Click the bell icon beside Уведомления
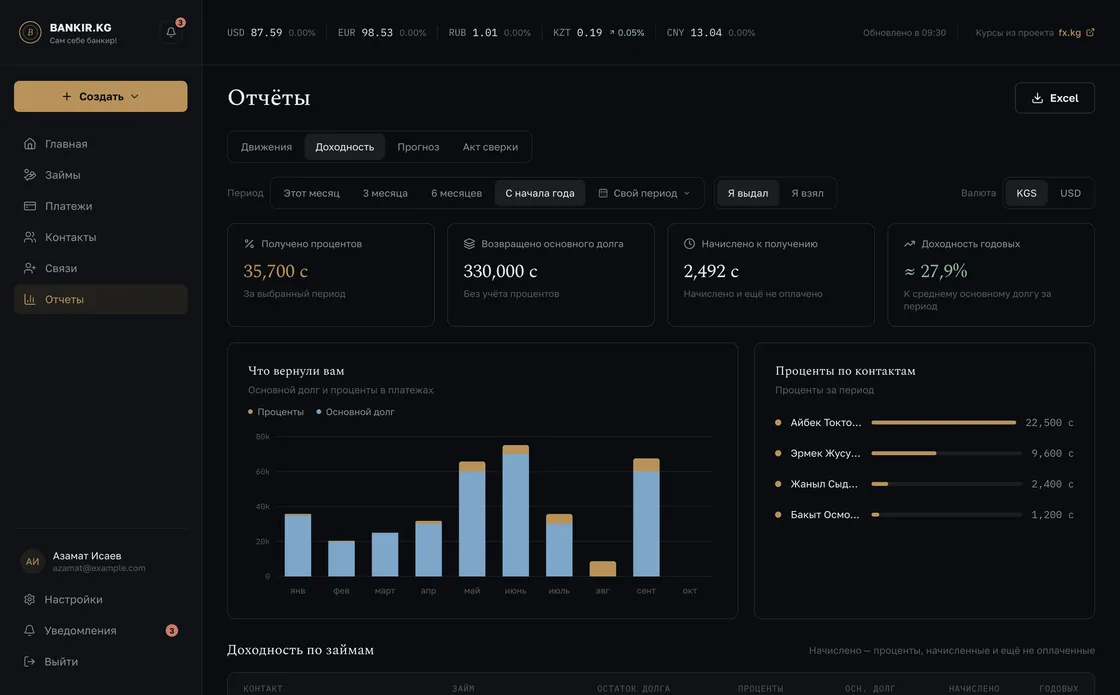This screenshot has height=695, width=1120. click(29, 631)
